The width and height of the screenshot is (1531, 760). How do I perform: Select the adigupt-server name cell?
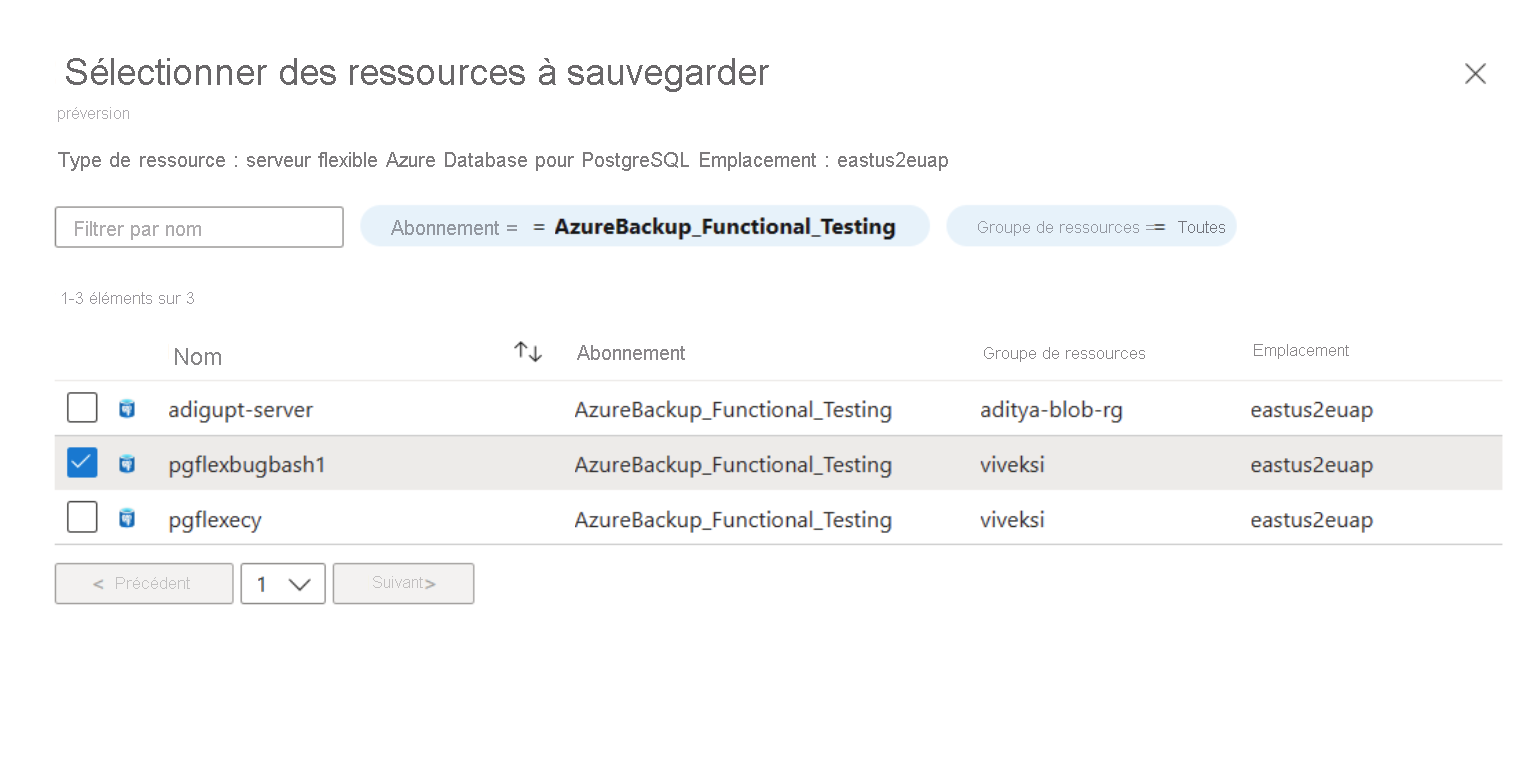tap(241, 410)
